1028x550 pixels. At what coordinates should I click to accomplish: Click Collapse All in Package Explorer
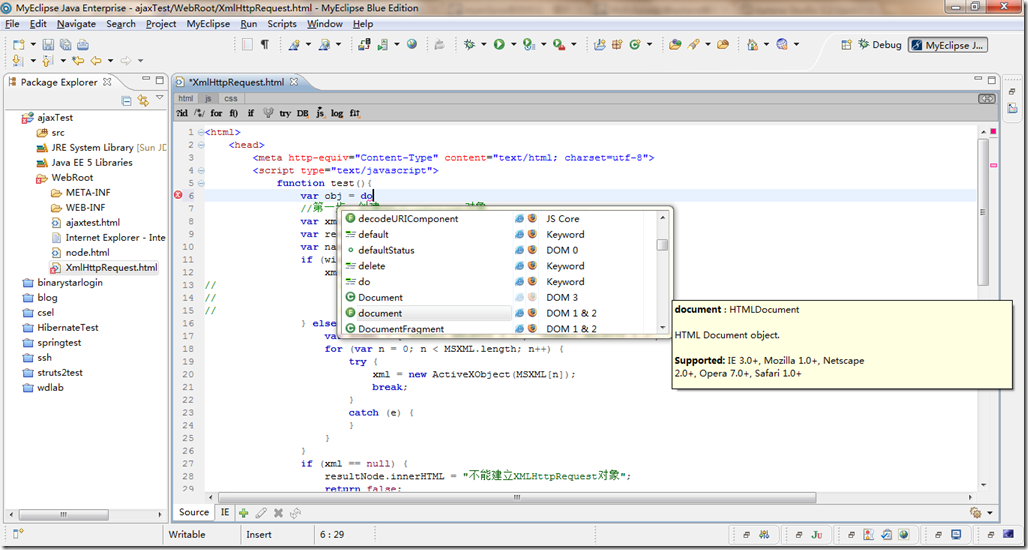pos(126,100)
